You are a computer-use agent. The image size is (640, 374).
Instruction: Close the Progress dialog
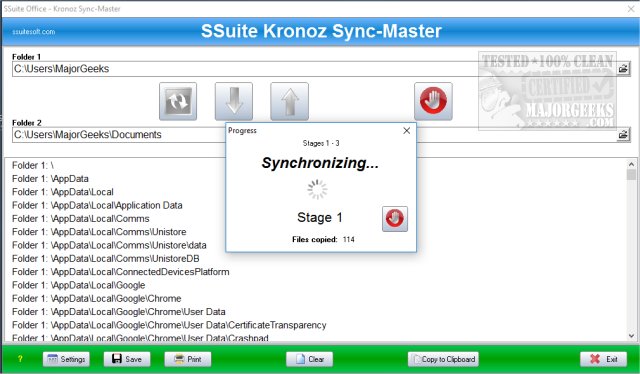point(407,131)
